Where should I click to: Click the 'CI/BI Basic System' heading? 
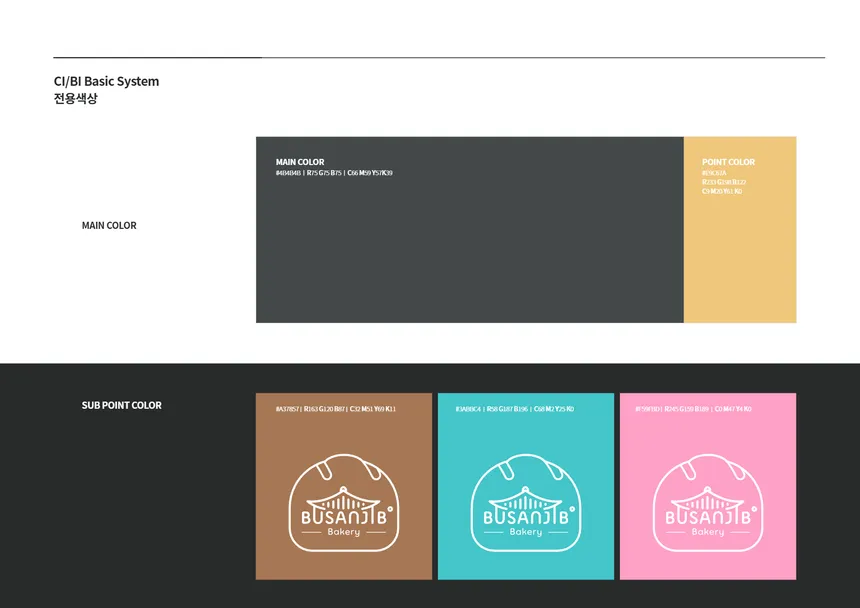tap(106, 82)
